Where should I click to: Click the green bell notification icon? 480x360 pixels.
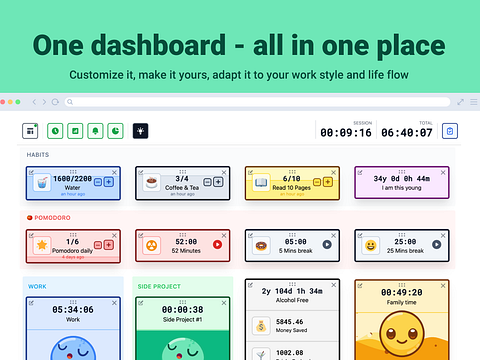pos(95,131)
